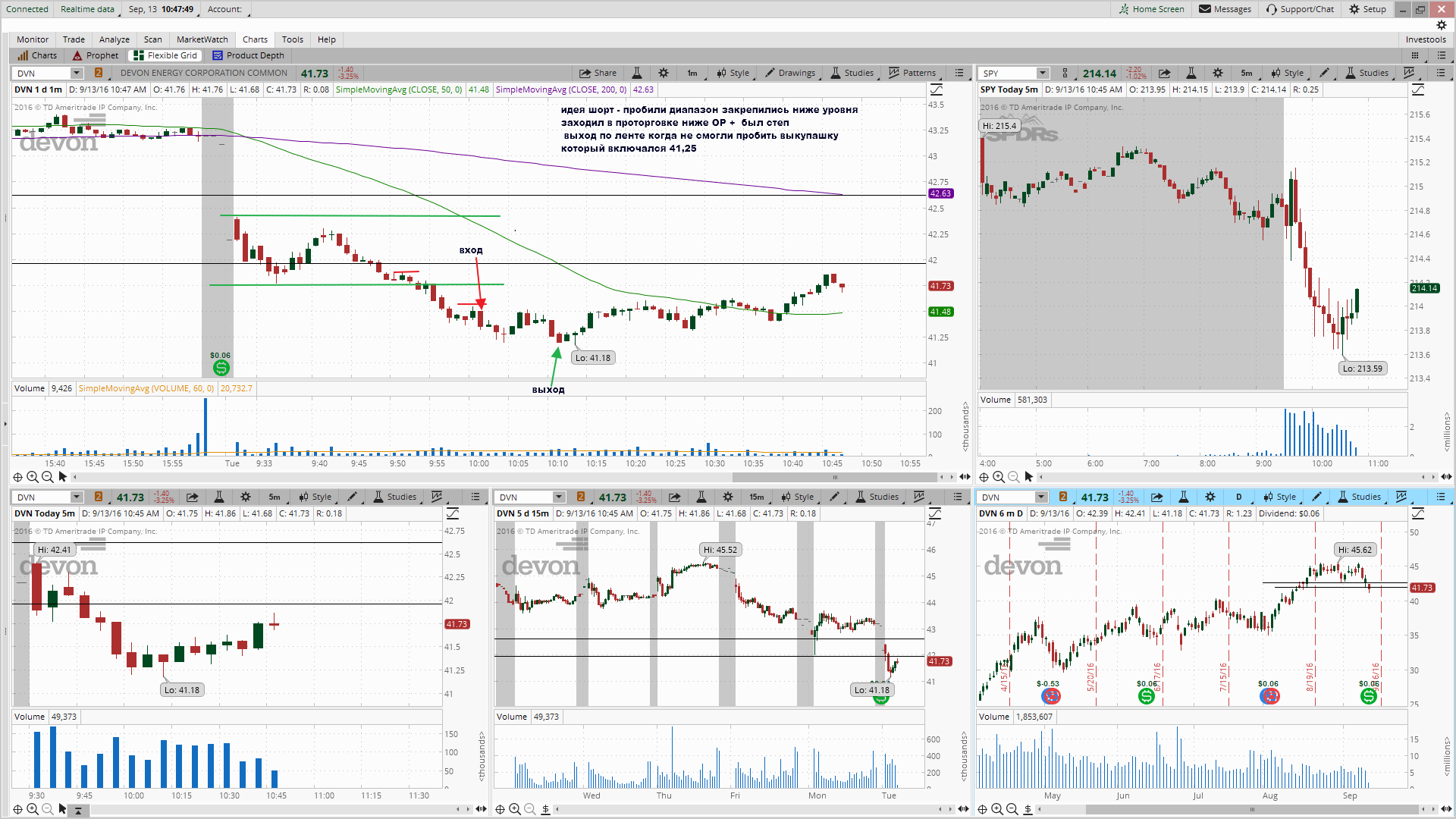Click the flask icon in the DVN 15m chart toolbar

(701, 497)
